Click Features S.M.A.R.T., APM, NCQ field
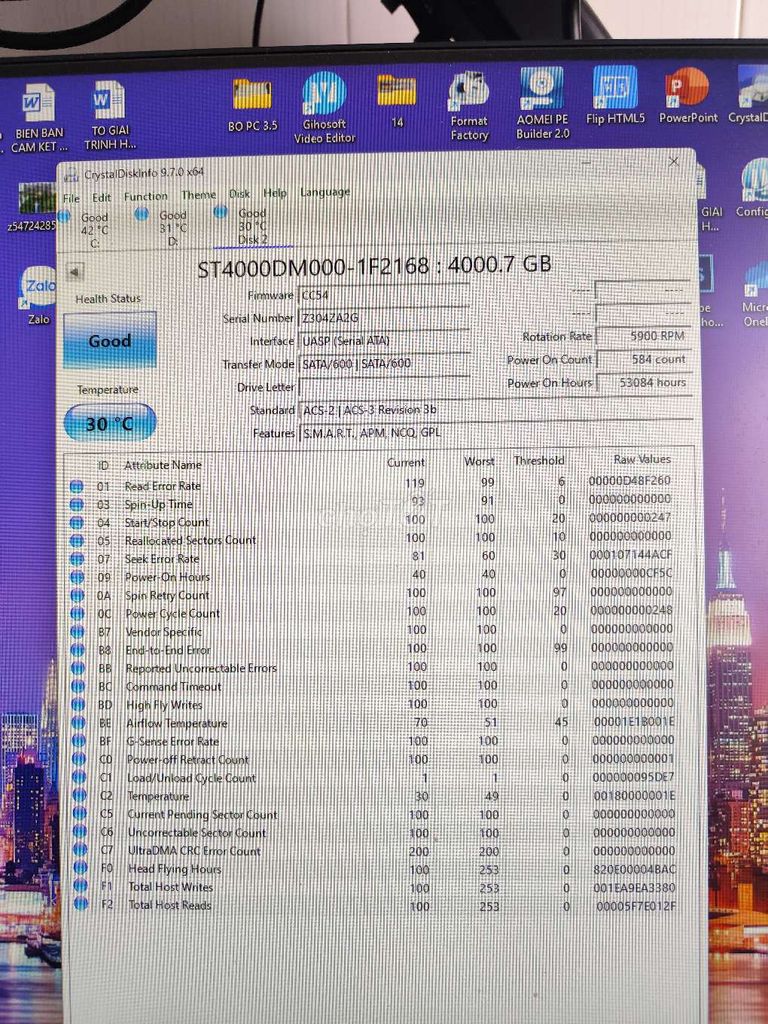This screenshot has height=1024, width=768. [x=495, y=433]
